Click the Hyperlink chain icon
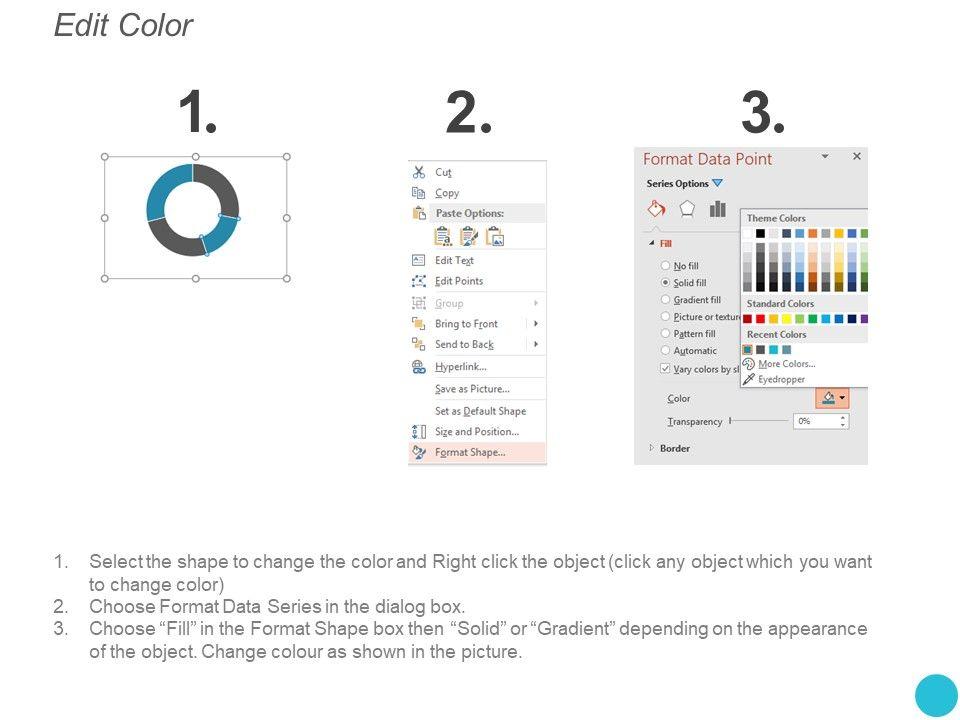The width and height of the screenshot is (960, 720). pyautogui.click(x=418, y=367)
